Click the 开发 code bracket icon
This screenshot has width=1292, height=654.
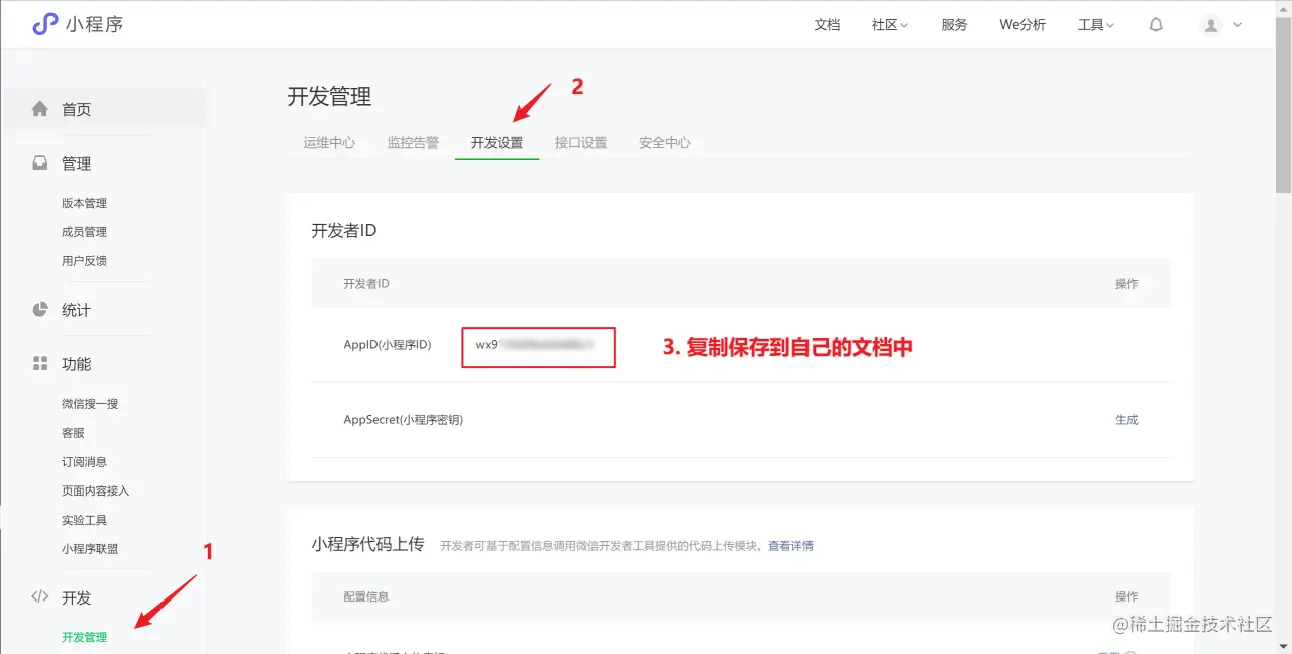[x=40, y=597]
